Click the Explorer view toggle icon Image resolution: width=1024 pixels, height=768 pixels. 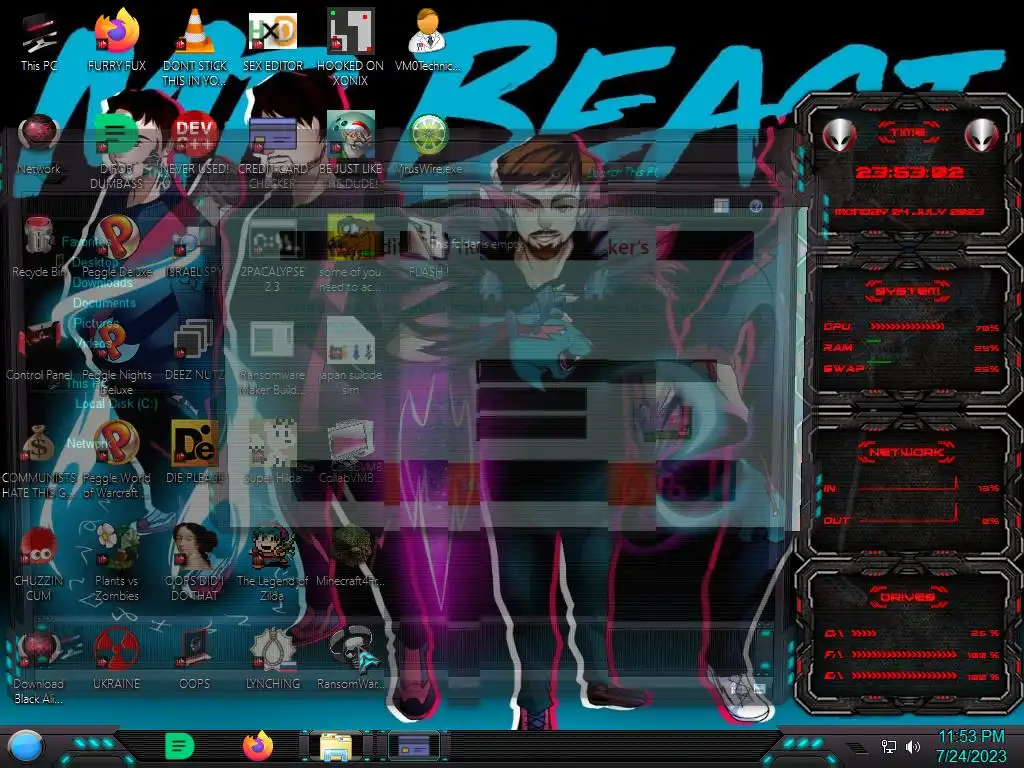click(721, 206)
